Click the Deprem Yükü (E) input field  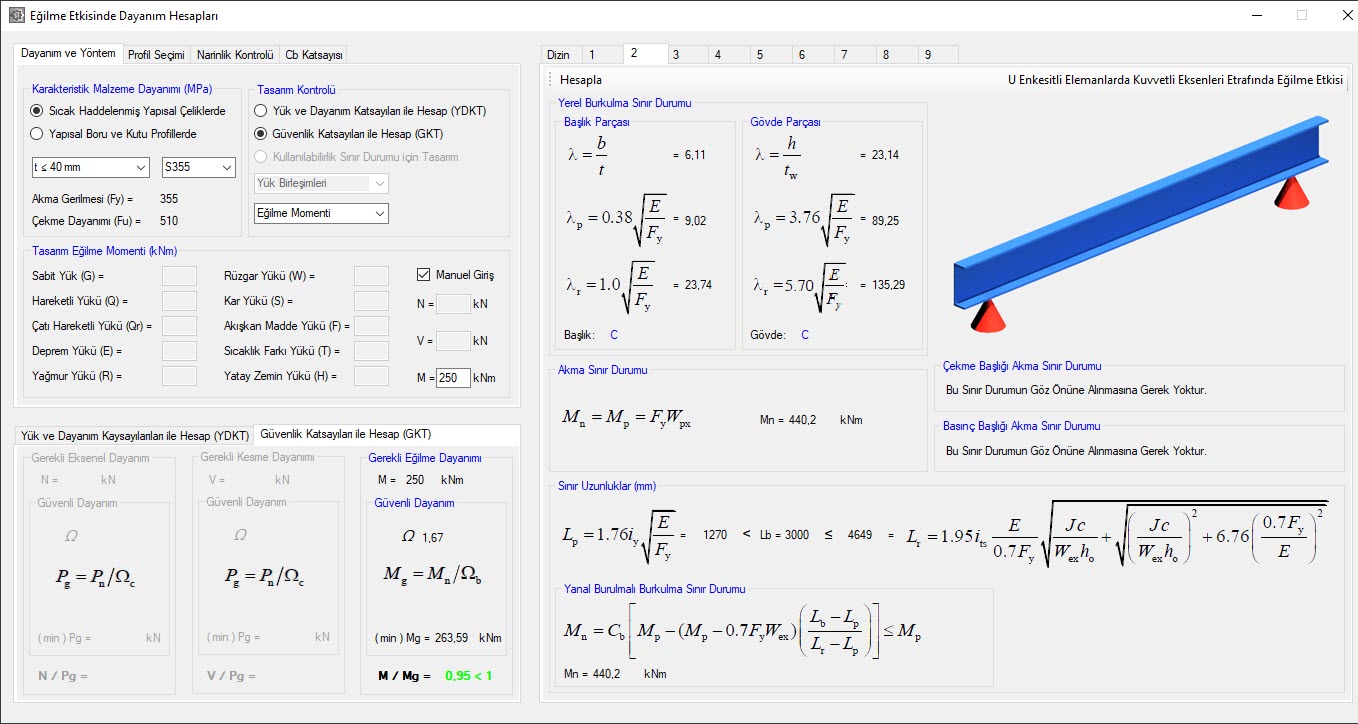[179, 351]
